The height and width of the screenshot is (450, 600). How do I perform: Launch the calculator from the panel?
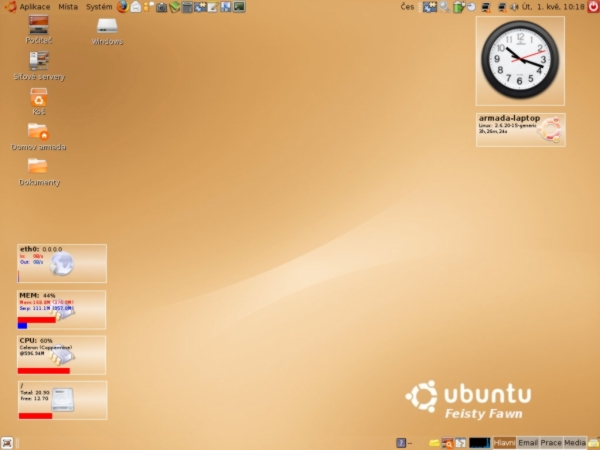pyautogui.click(x=187, y=7)
